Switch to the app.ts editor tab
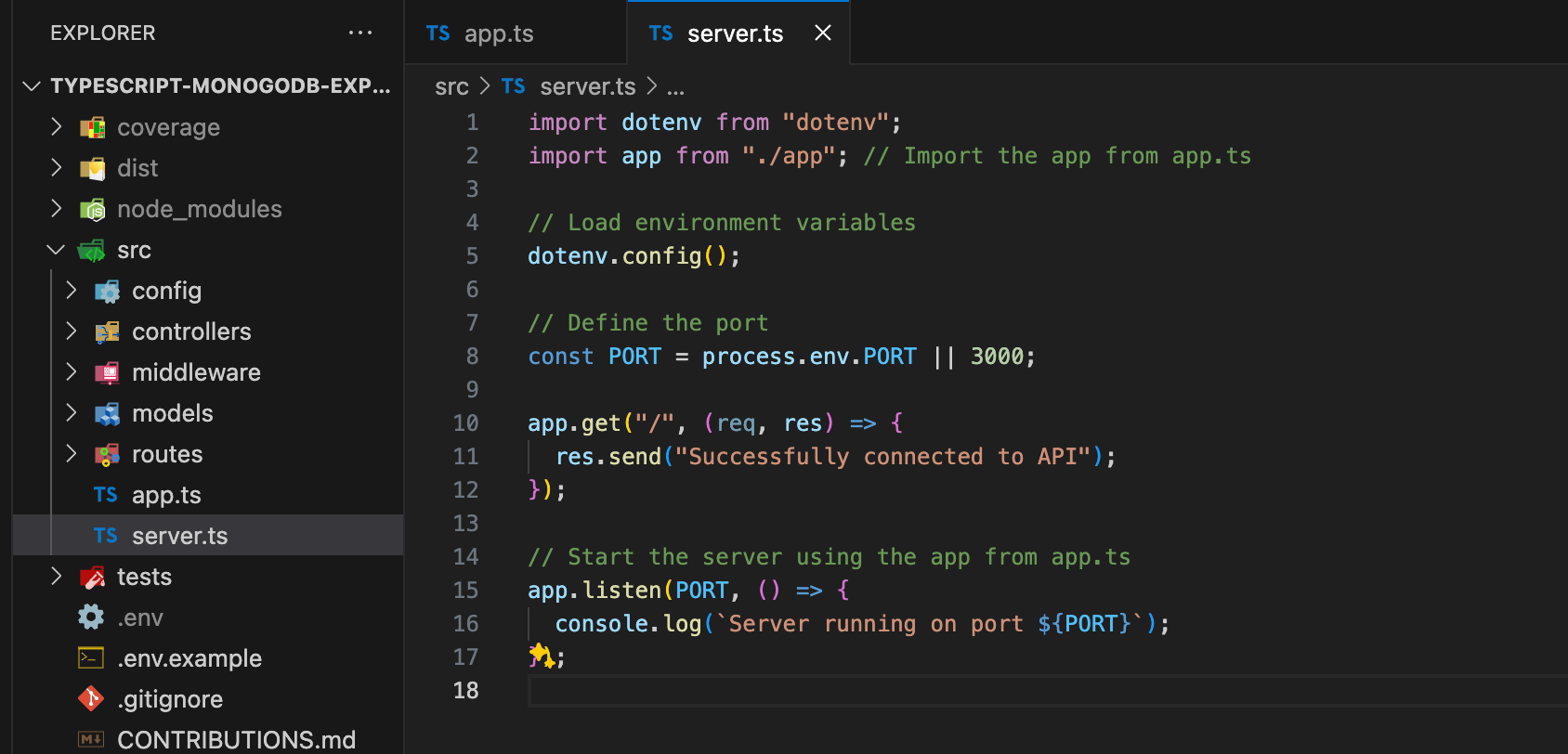 pyautogui.click(x=516, y=33)
